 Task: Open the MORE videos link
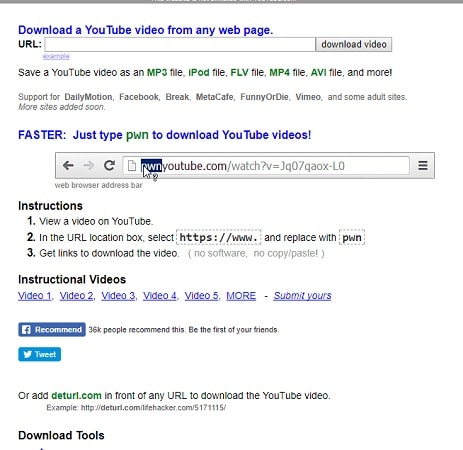click(x=241, y=296)
